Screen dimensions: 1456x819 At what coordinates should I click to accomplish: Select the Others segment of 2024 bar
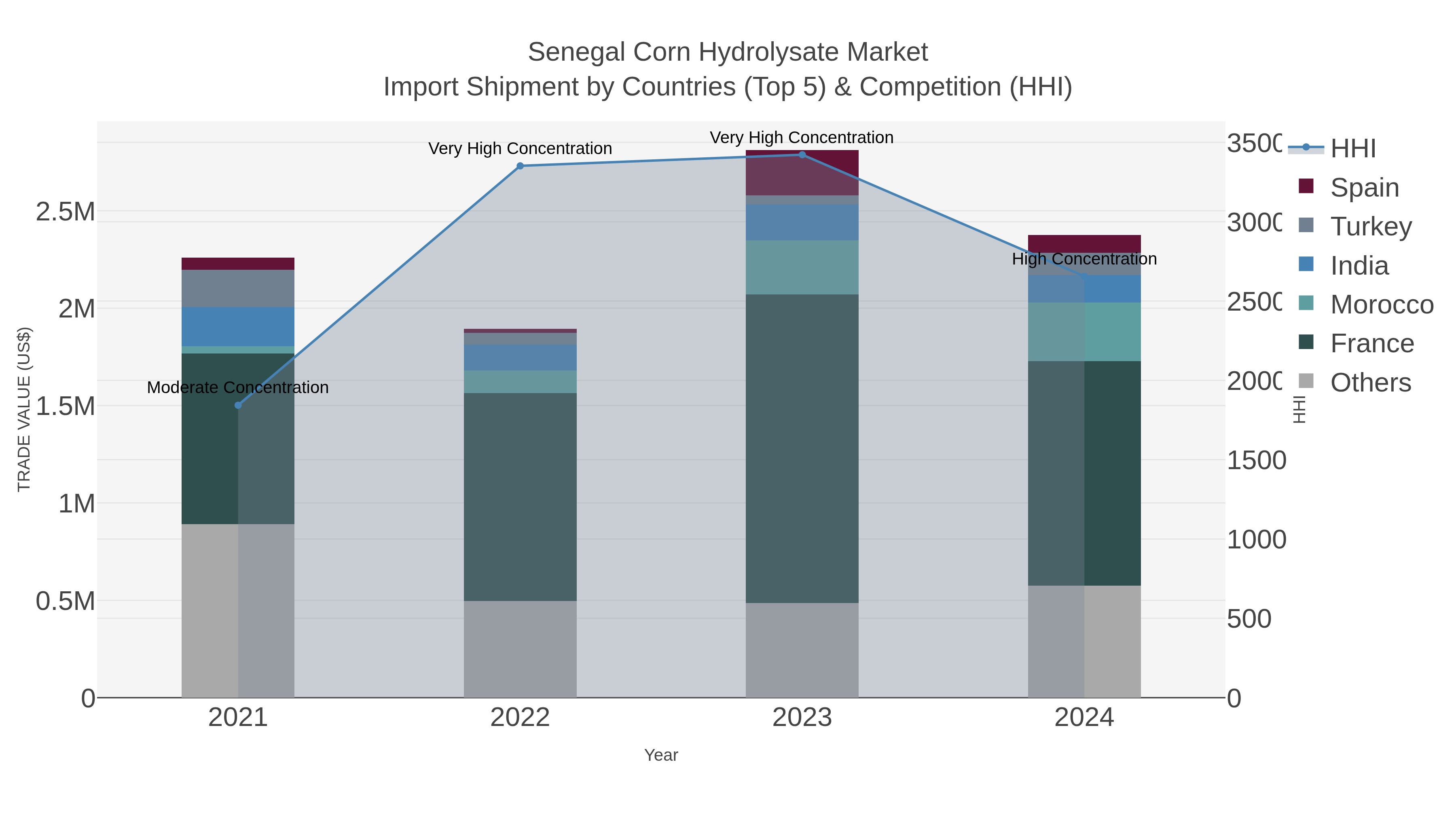point(1084,641)
